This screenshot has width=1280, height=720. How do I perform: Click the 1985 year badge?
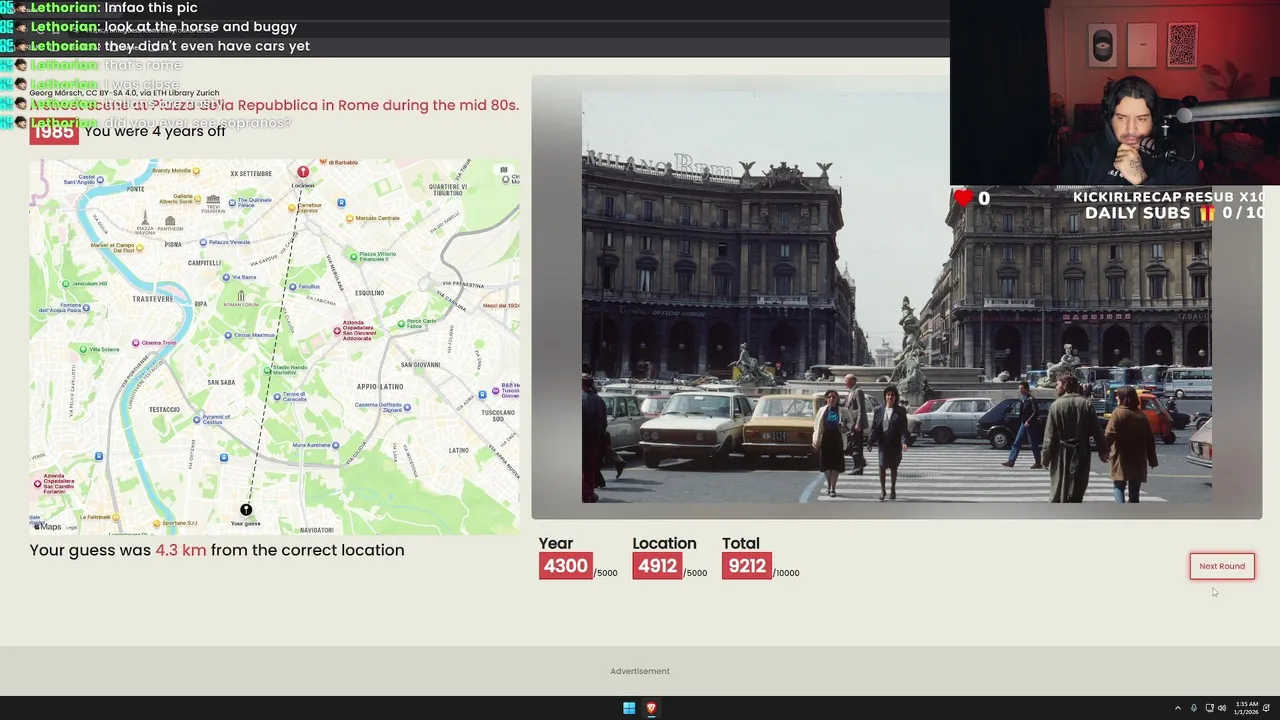point(54,132)
